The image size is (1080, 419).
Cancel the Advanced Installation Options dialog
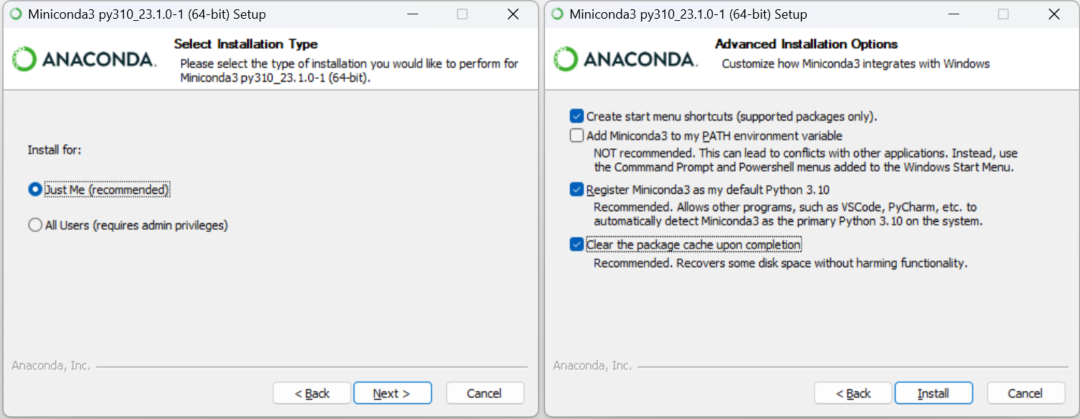click(1026, 393)
